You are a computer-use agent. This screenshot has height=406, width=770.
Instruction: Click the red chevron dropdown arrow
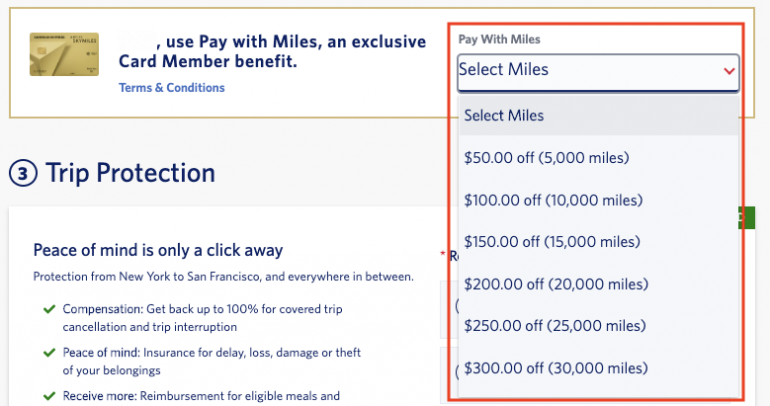click(728, 71)
